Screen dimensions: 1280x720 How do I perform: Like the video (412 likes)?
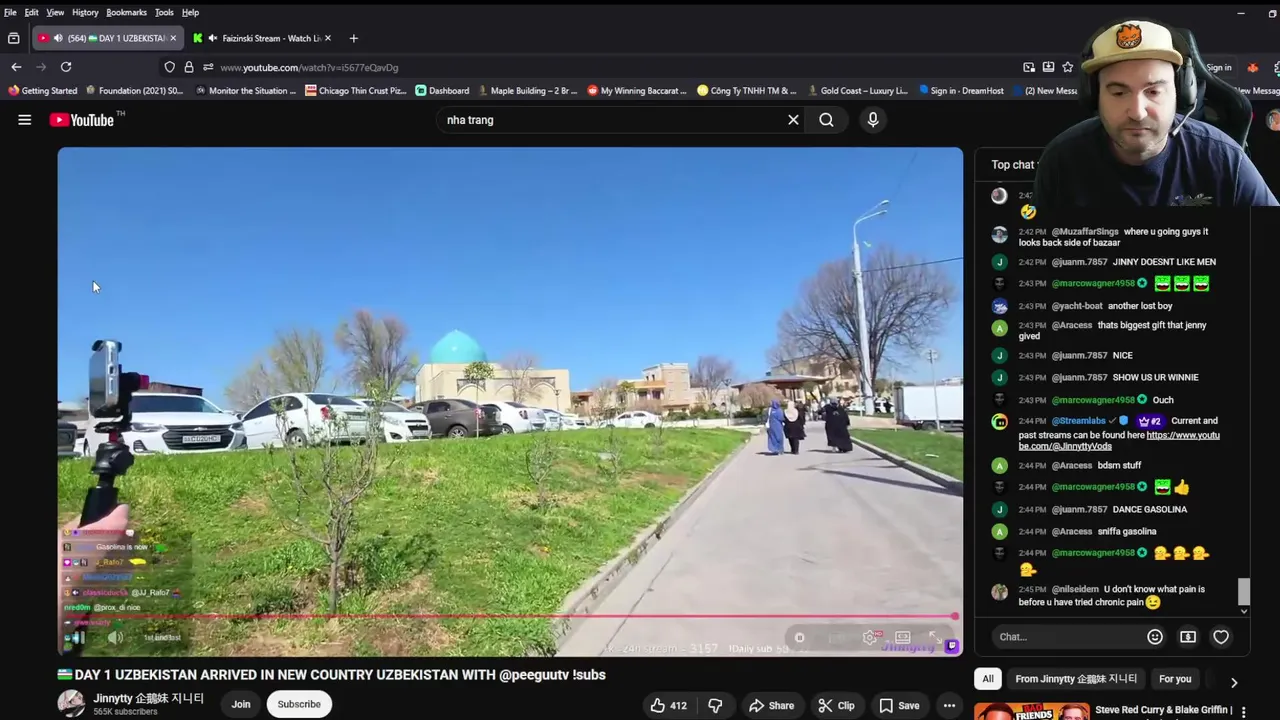pos(668,705)
